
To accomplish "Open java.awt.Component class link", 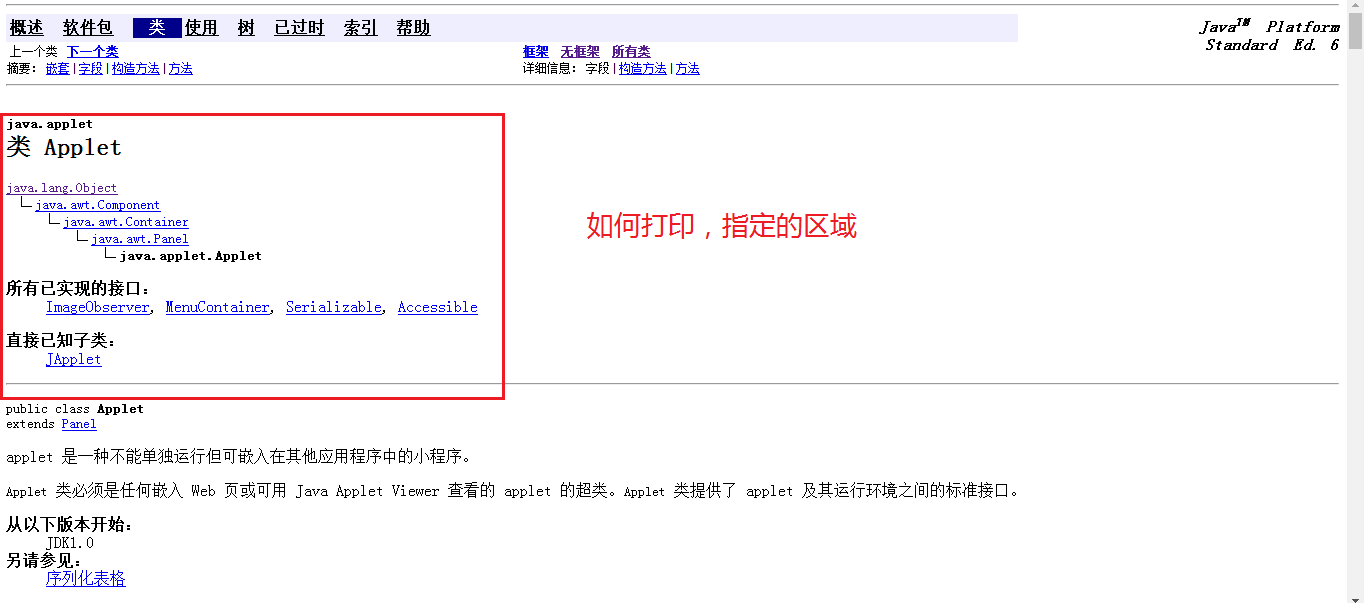I will click(97, 205).
